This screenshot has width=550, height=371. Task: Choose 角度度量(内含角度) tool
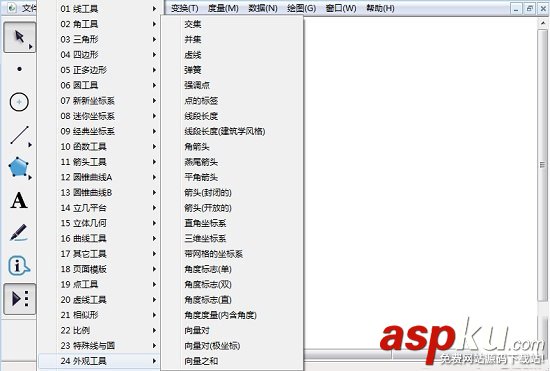232,315
